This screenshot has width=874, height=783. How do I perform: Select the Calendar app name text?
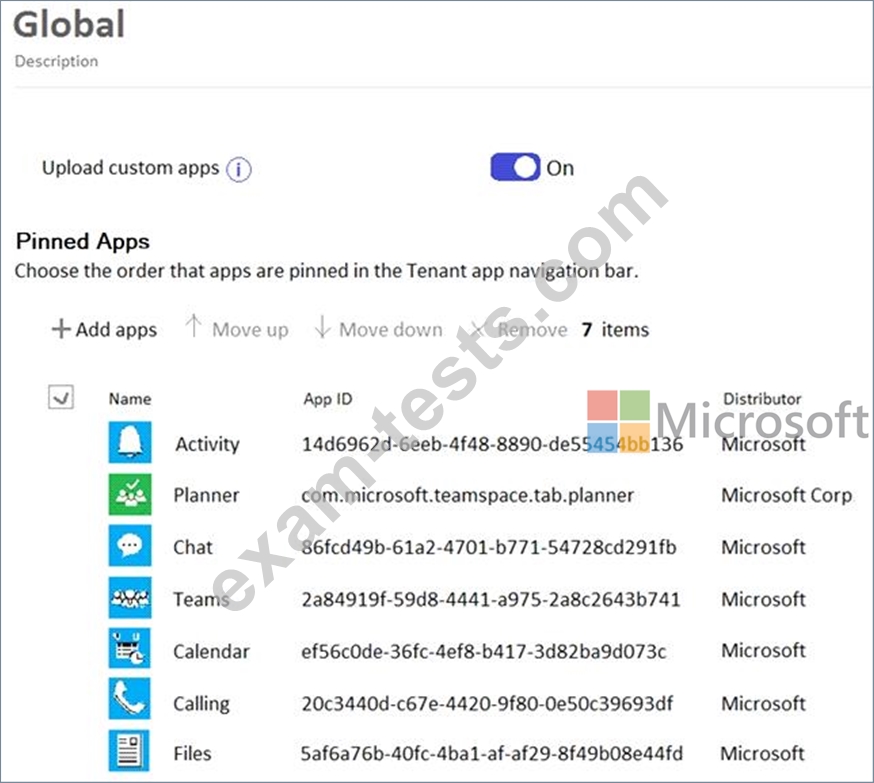click(x=211, y=651)
